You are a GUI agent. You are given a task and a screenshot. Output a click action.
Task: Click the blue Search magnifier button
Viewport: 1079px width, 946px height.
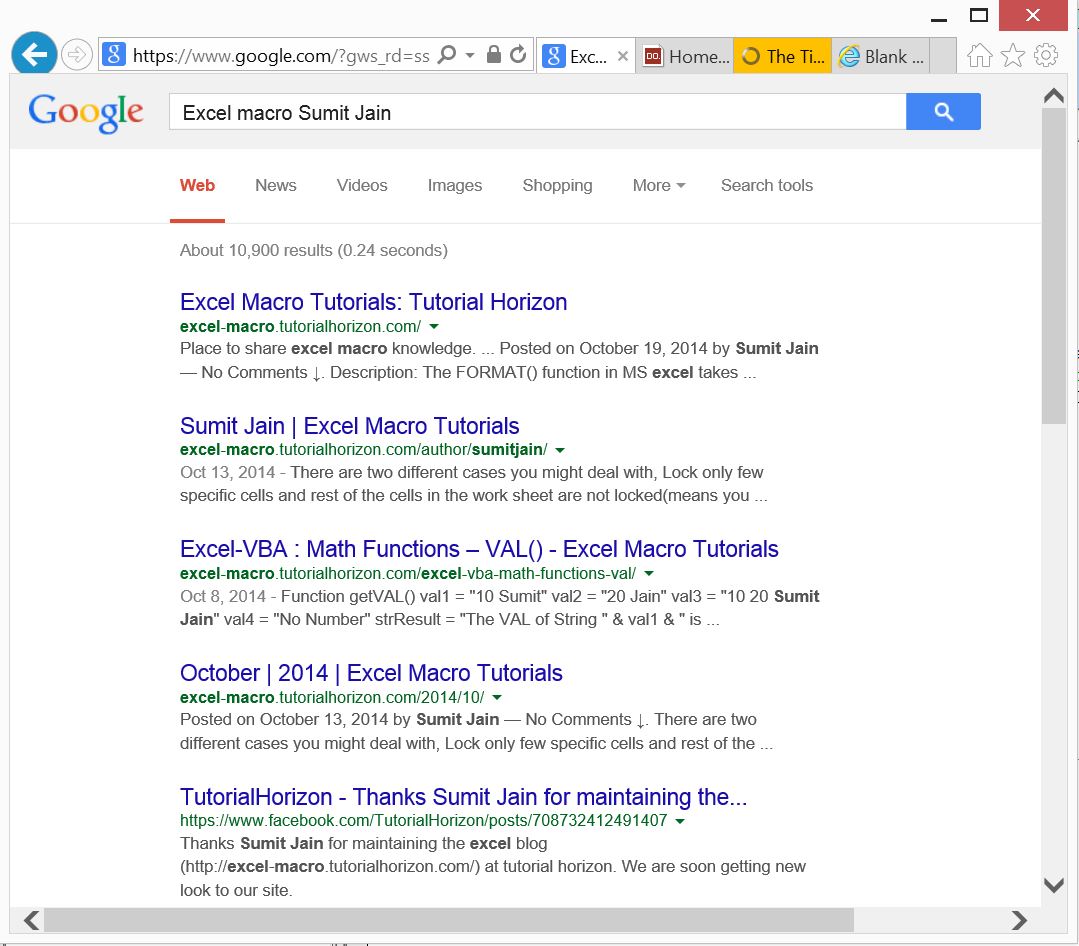pyautogui.click(x=943, y=111)
